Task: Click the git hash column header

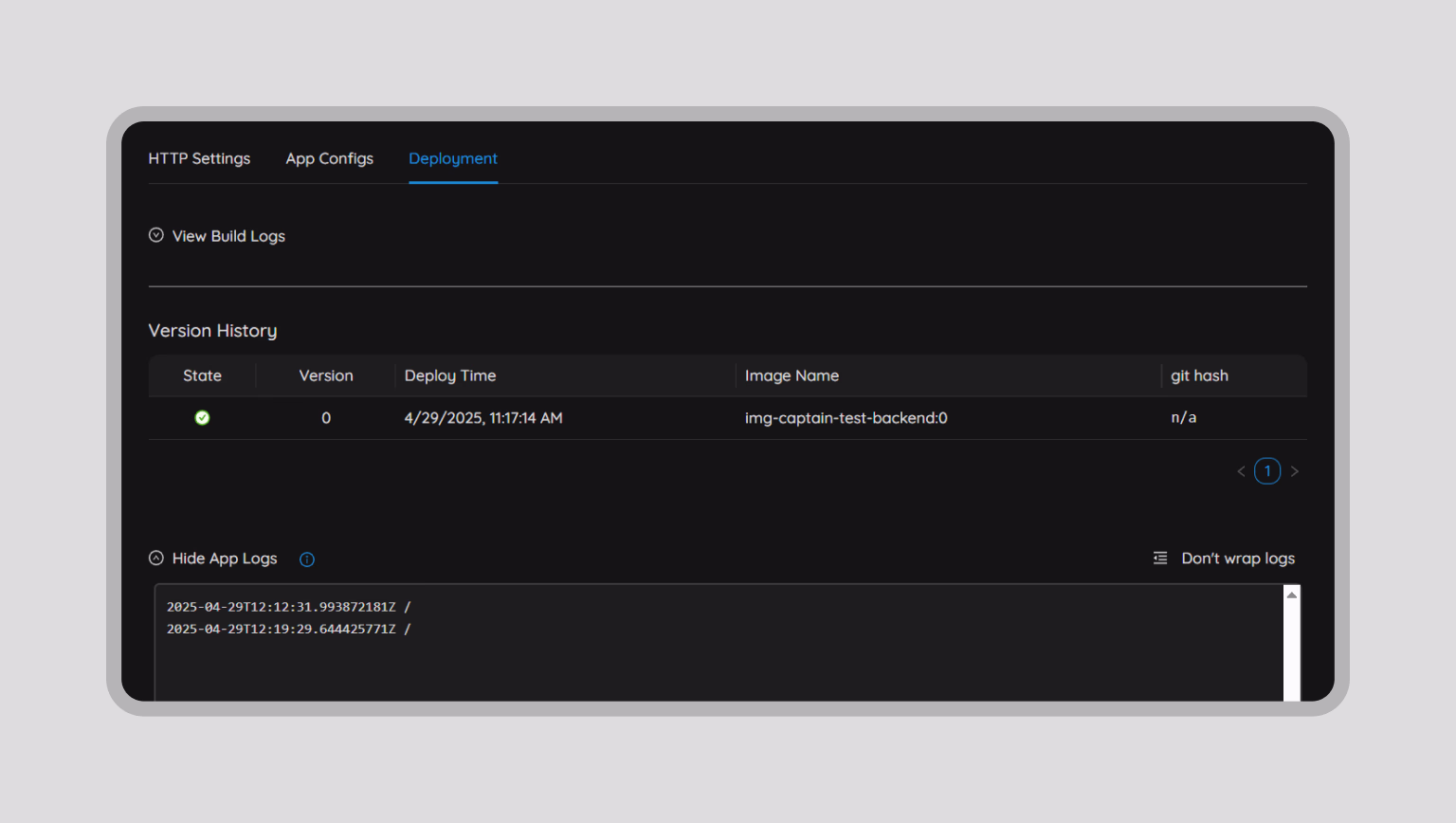Action: click(x=1234, y=375)
